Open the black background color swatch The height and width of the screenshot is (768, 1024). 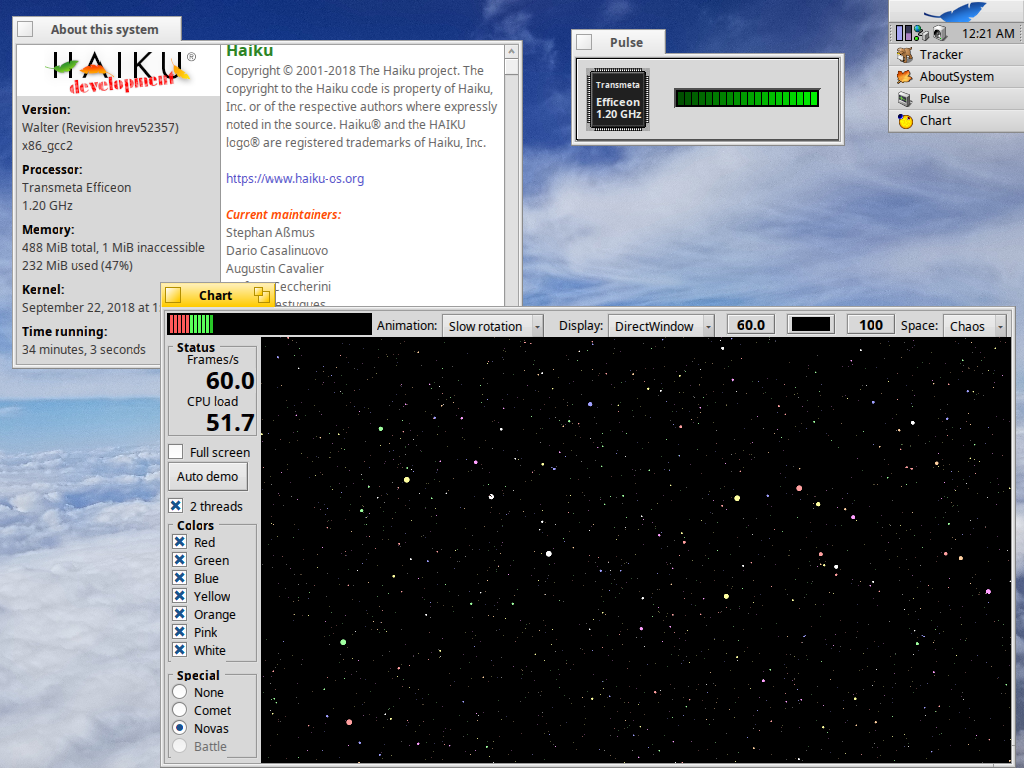810,325
